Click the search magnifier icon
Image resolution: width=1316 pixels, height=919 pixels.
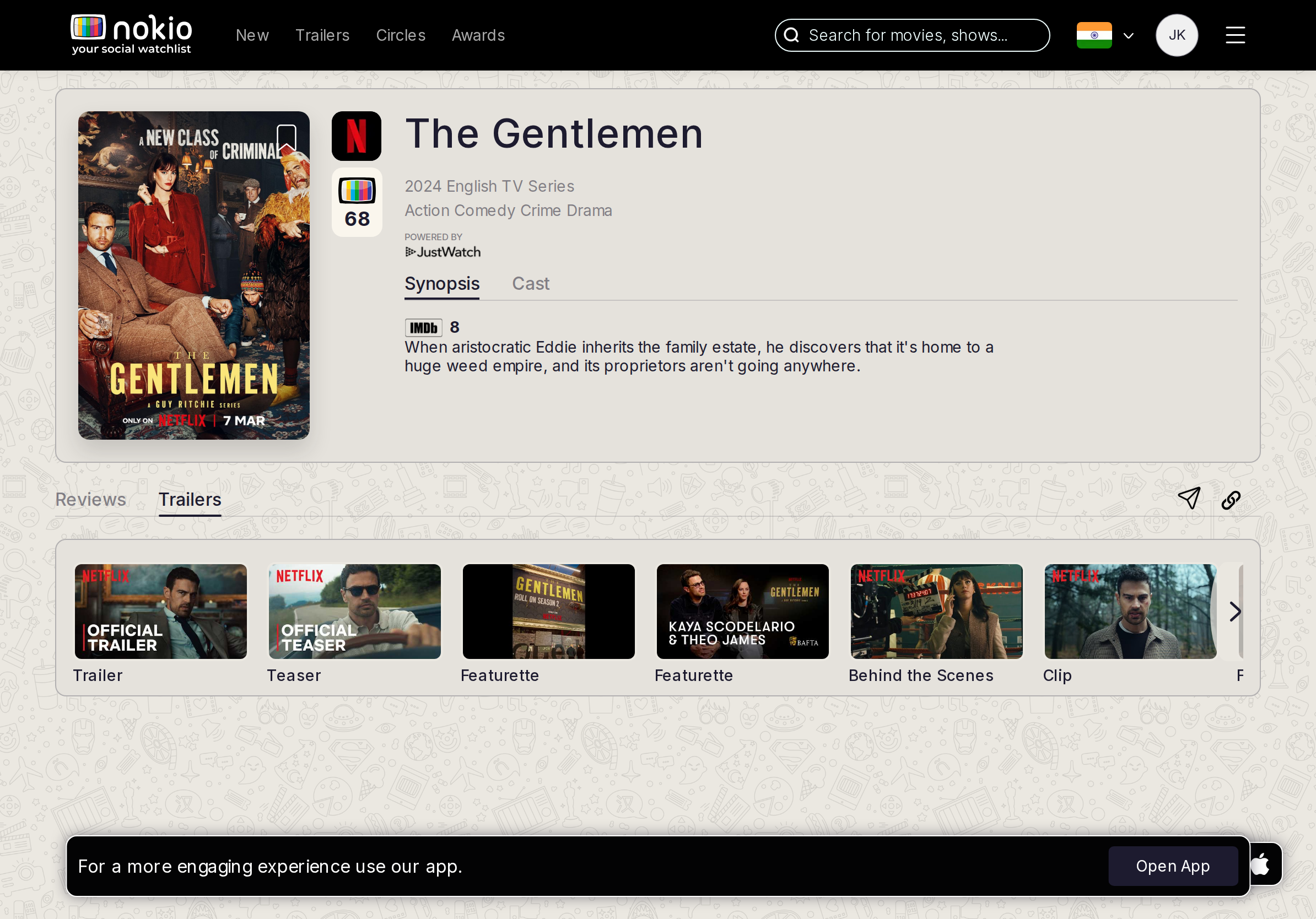(x=791, y=35)
